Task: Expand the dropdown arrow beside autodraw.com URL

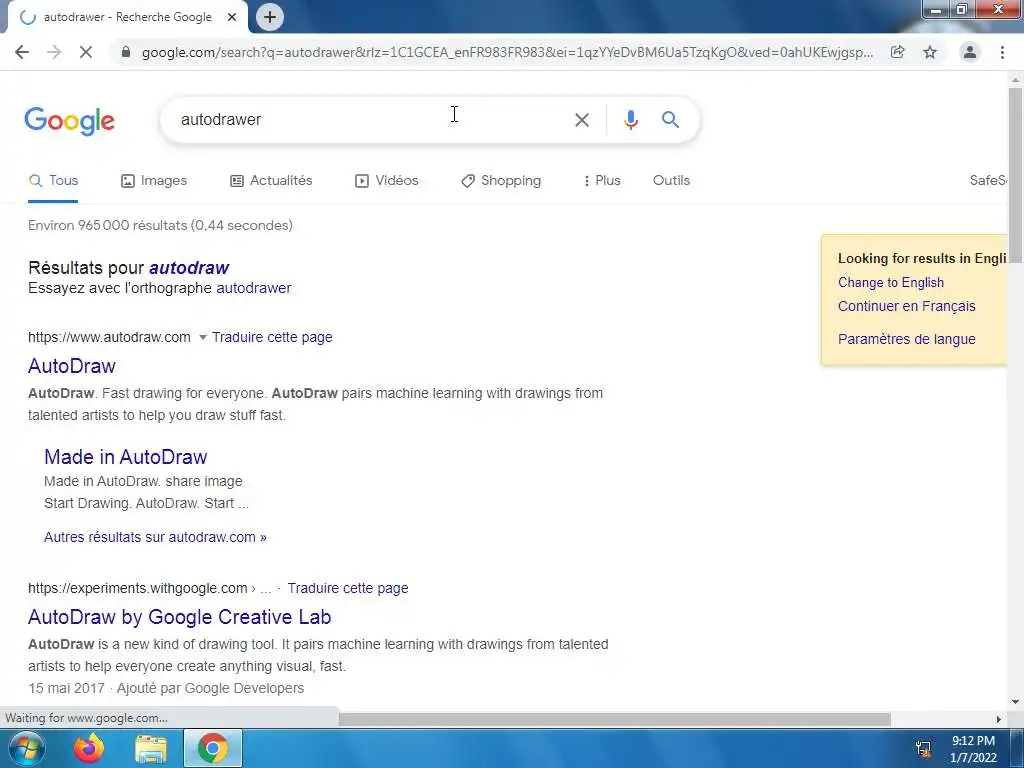Action: [202, 338]
